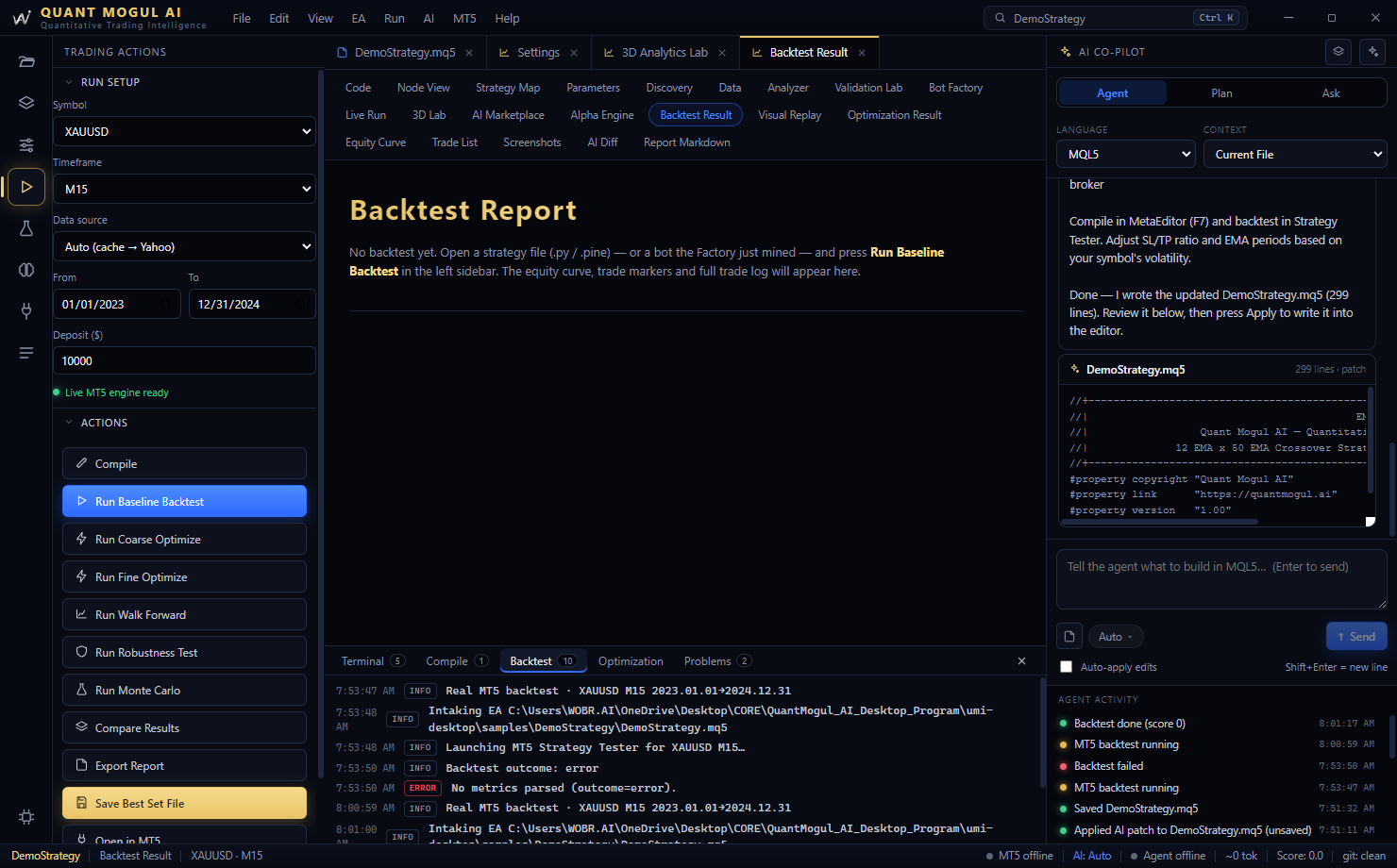
Task: Switch to the Optimization log tab
Action: 631,661
